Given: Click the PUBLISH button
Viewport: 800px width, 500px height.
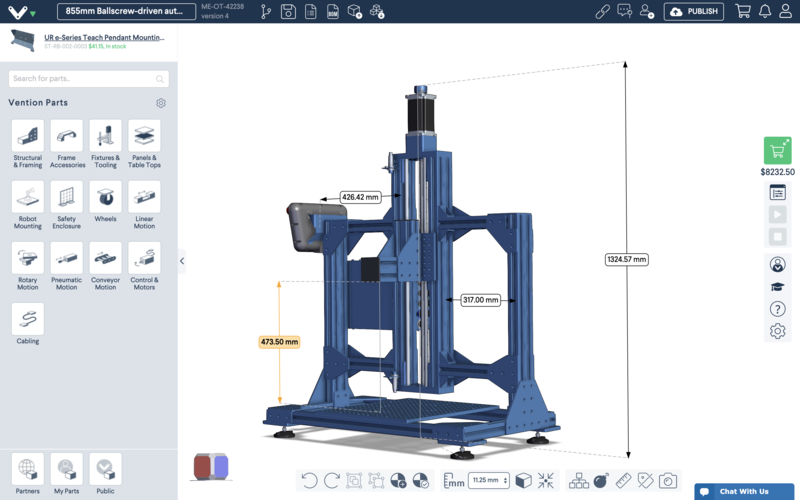Looking at the screenshot, I should click(693, 11).
